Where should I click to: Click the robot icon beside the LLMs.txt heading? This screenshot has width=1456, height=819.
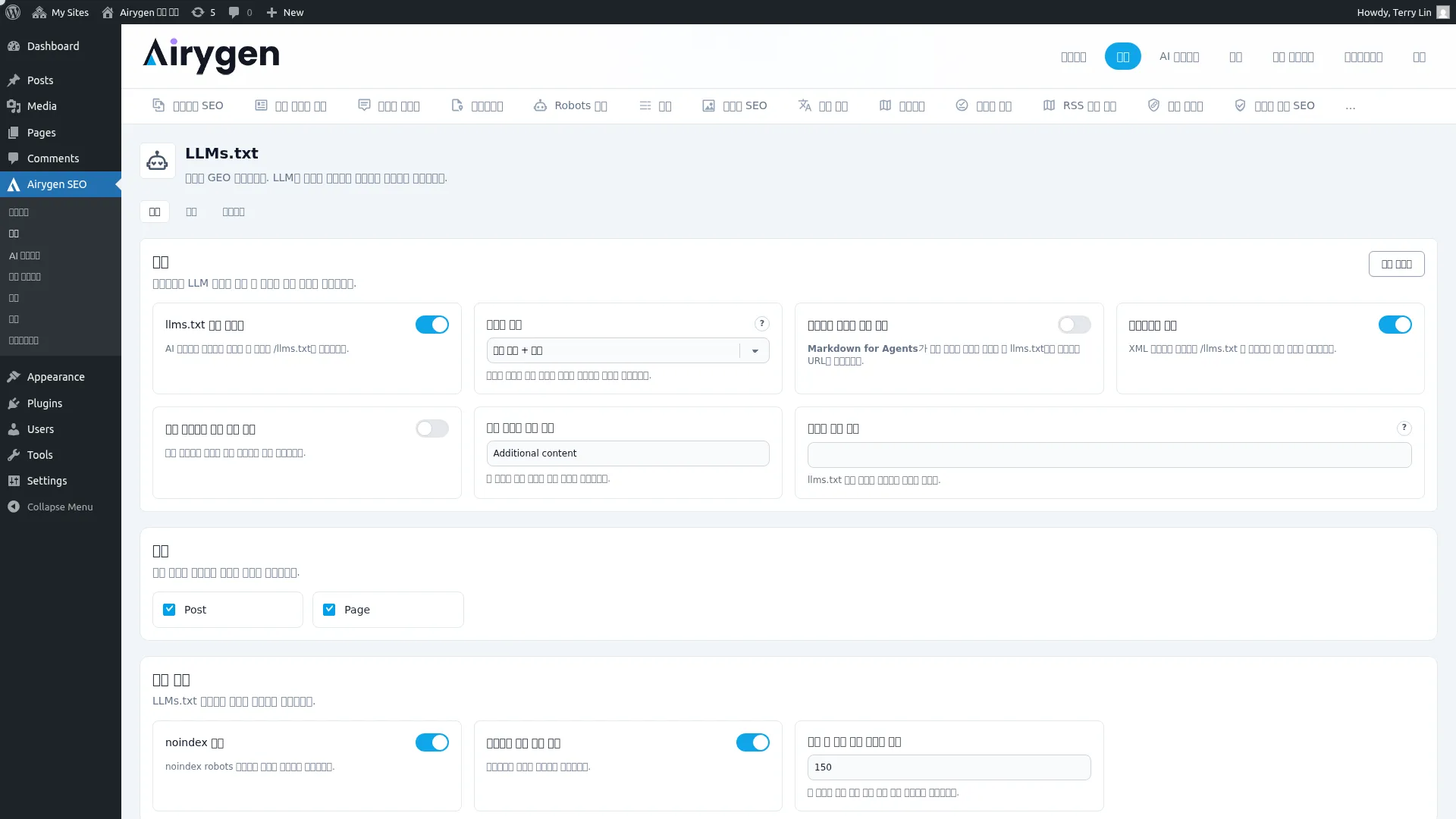pyautogui.click(x=157, y=161)
